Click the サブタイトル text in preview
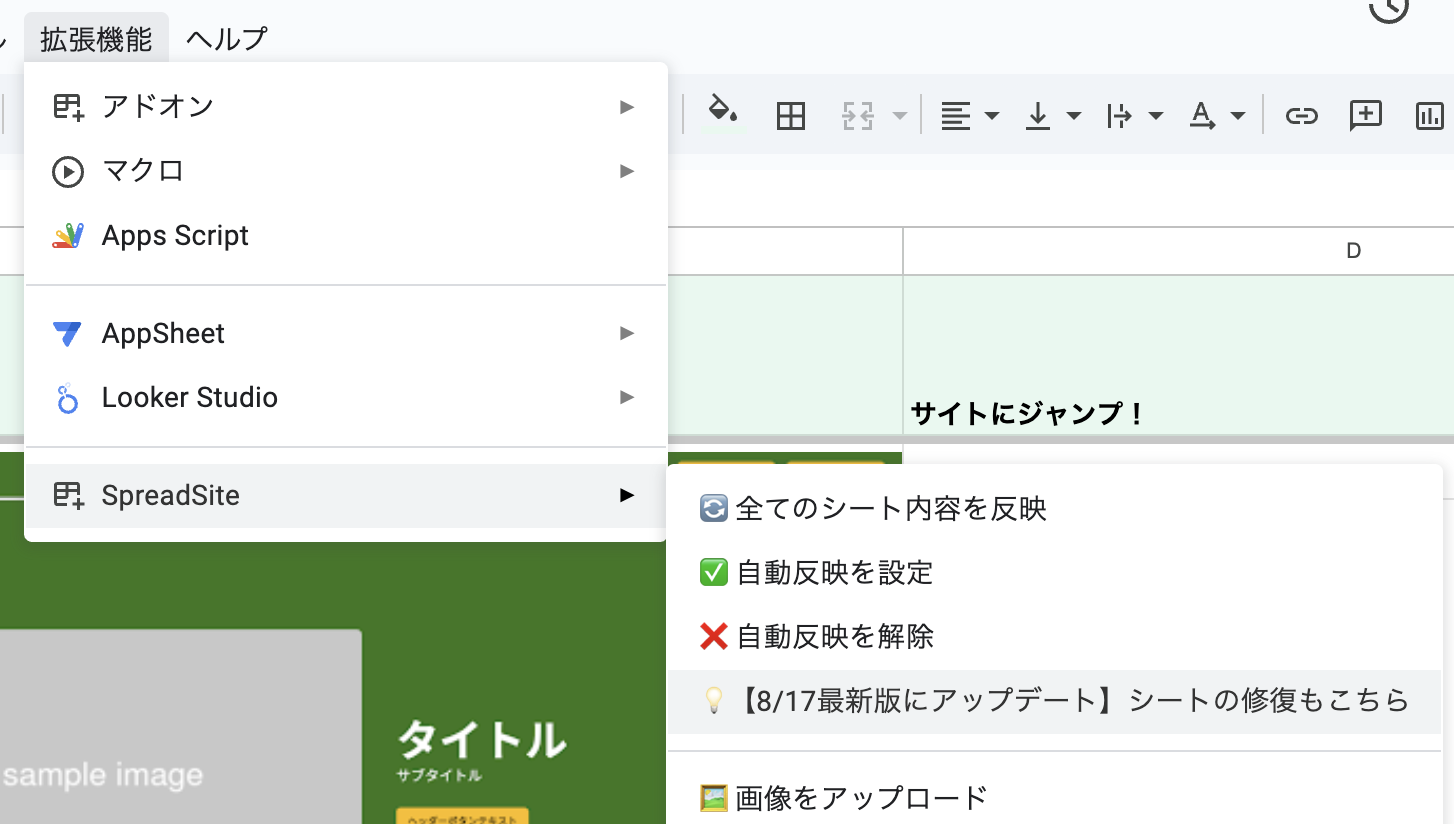The height and width of the screenshot is (824, 1454). [438, 775]
